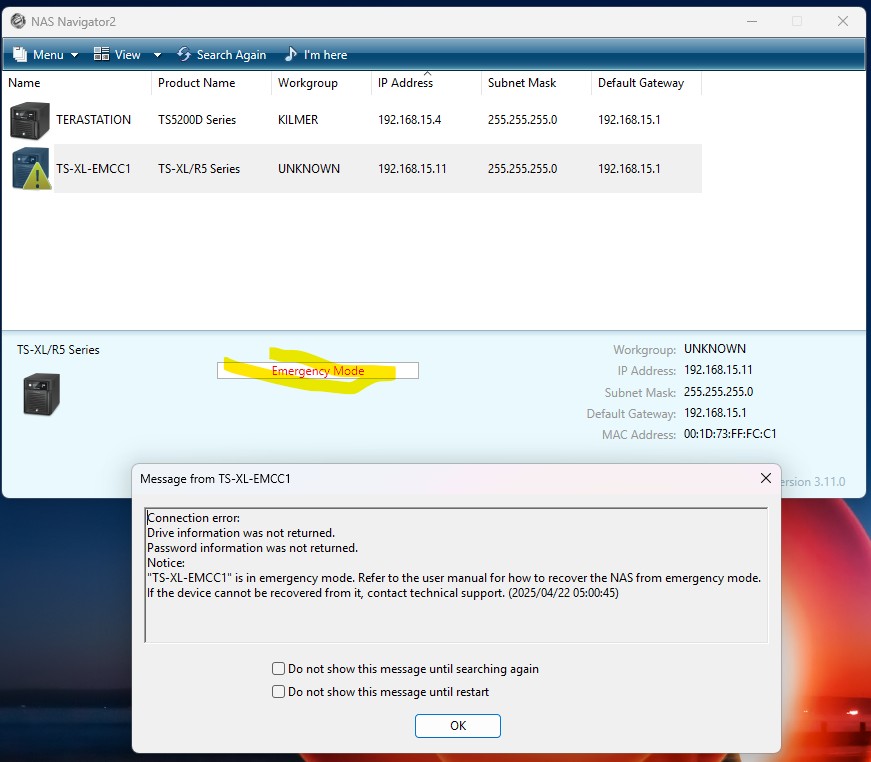Check 'Do not show this message until searching again'
This screenshot has width=871, height=762.
(278, 669)
